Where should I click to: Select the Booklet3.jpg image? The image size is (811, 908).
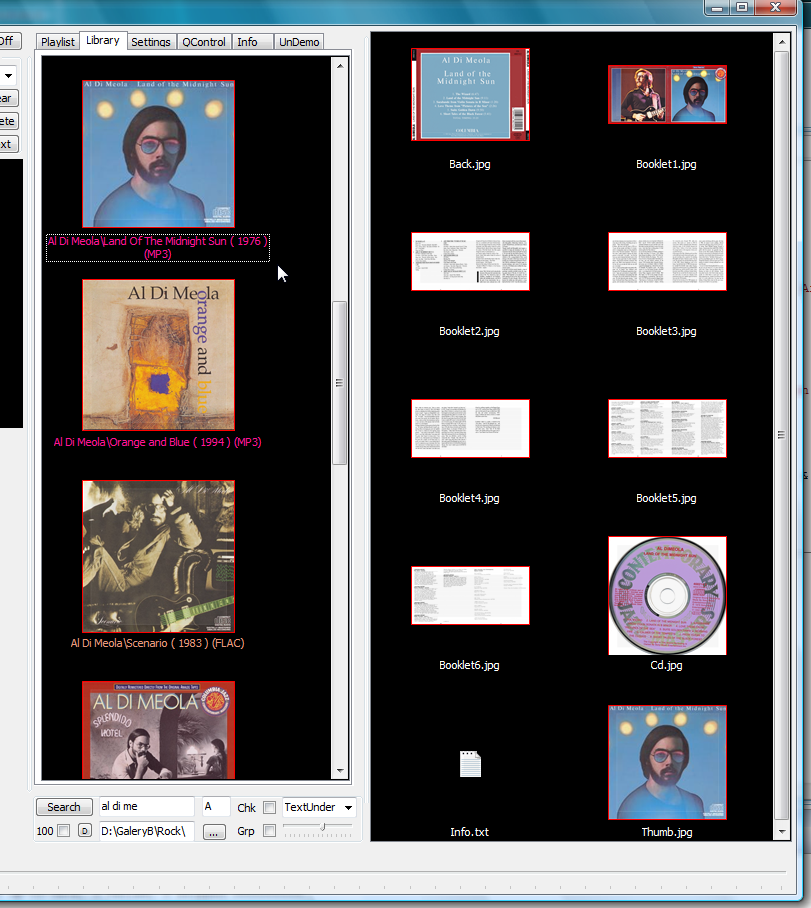667,262
